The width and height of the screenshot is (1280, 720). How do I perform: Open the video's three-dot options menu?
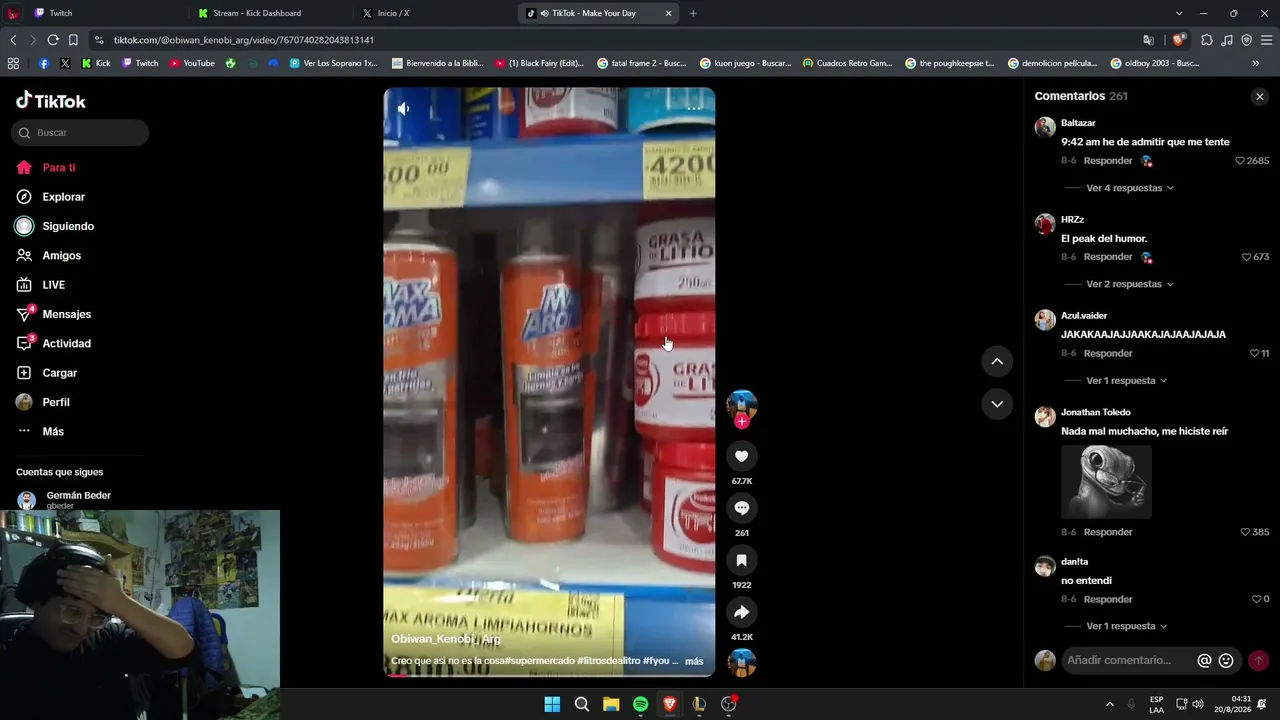(x=694, y=108)
